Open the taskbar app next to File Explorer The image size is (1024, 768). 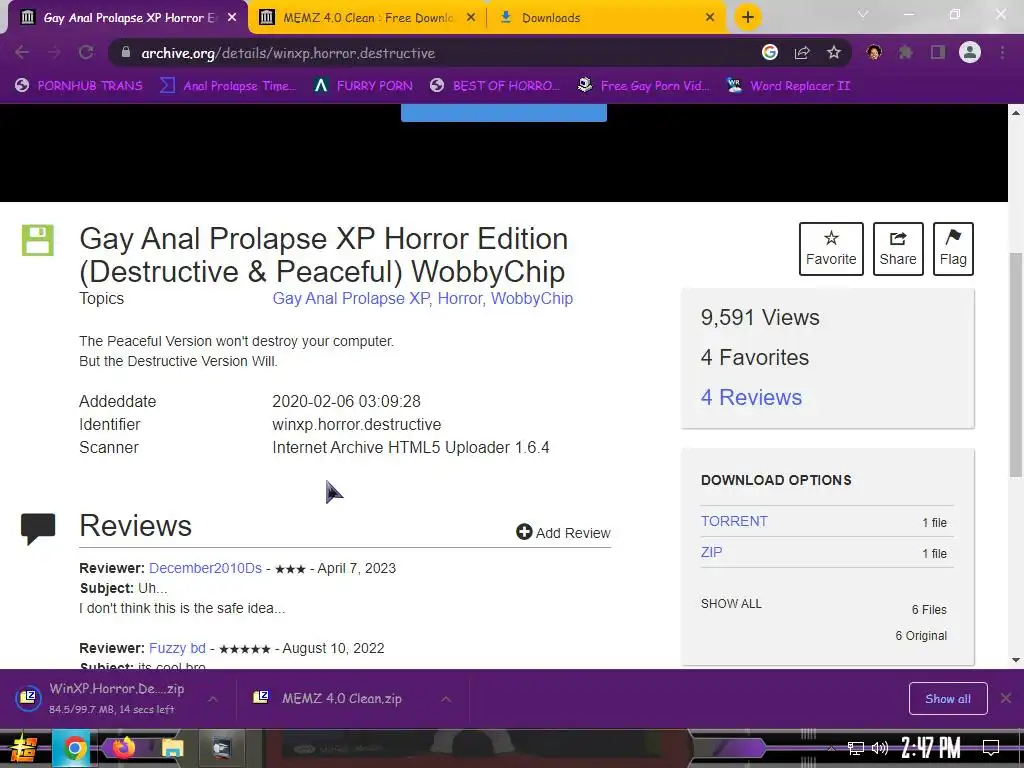click(222, 748)
